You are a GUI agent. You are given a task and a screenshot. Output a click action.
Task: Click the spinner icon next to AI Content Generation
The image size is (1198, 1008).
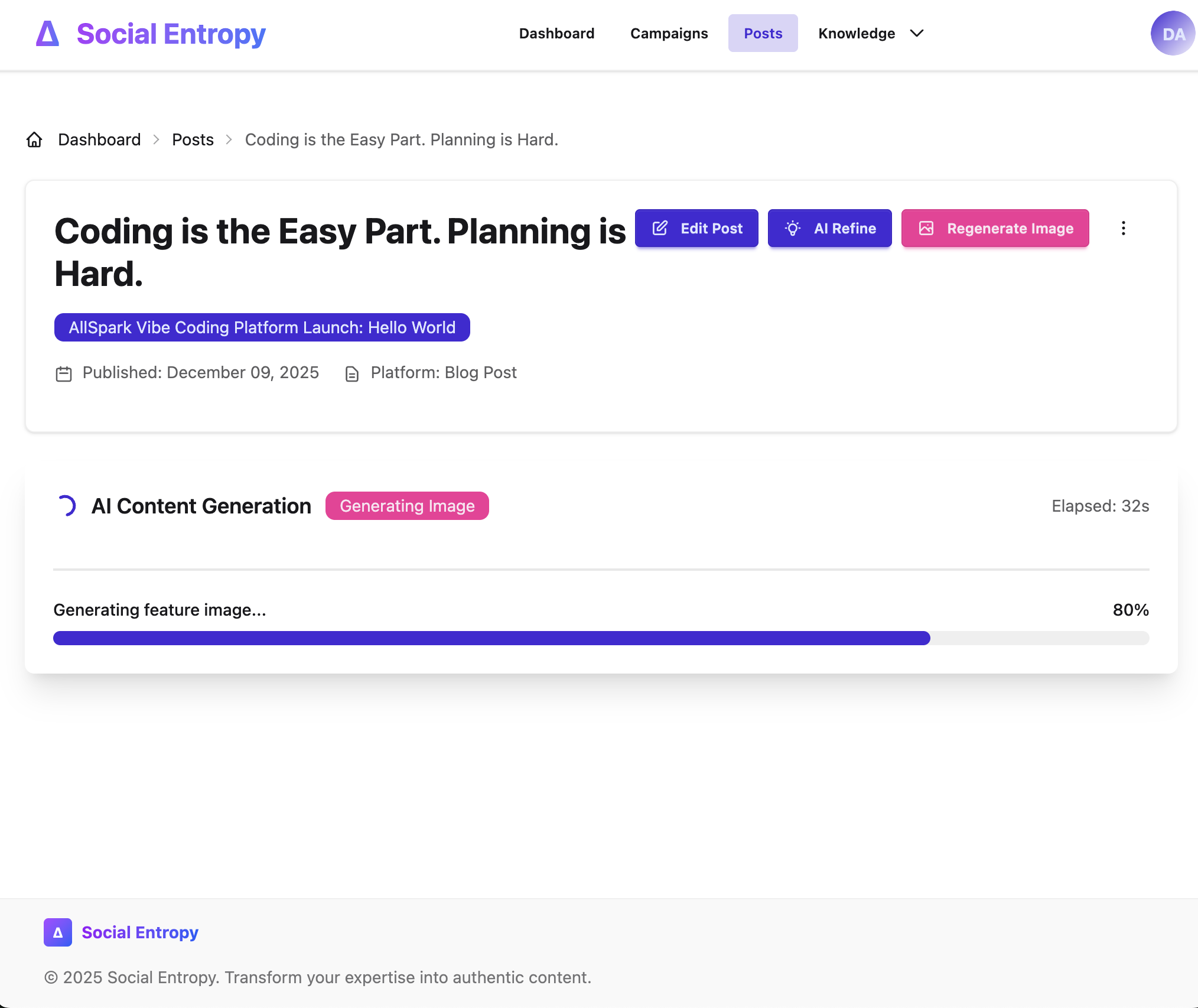[67, 506]
